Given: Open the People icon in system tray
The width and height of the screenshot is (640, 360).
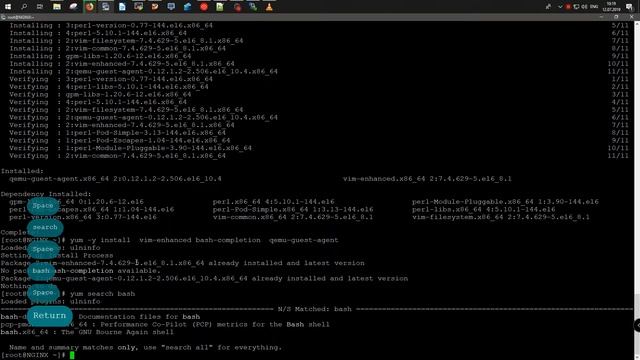Looking at the screenshot, I should pos(548,7).
